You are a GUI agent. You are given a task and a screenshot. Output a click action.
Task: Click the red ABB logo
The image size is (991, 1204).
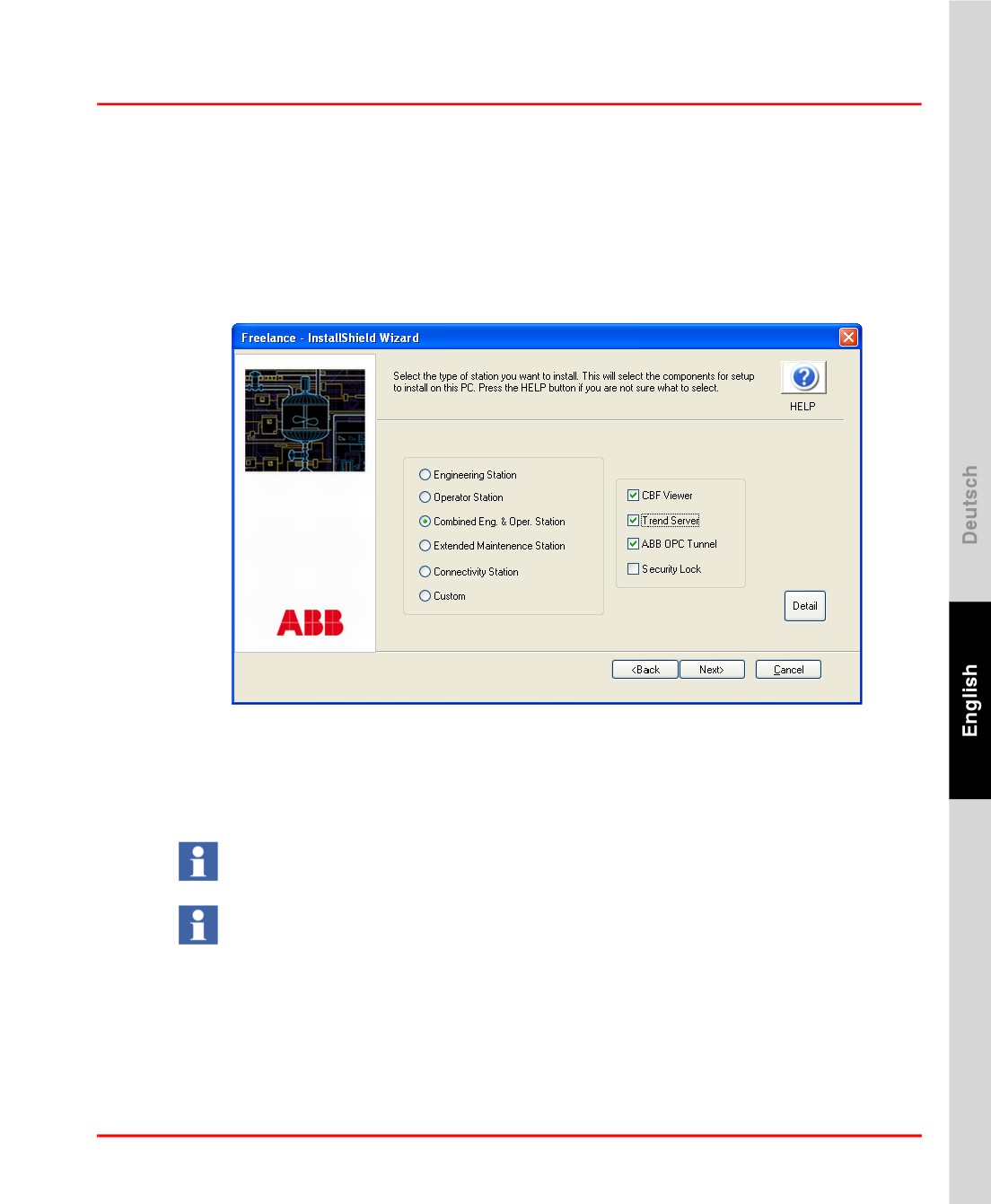pos(310,622)
